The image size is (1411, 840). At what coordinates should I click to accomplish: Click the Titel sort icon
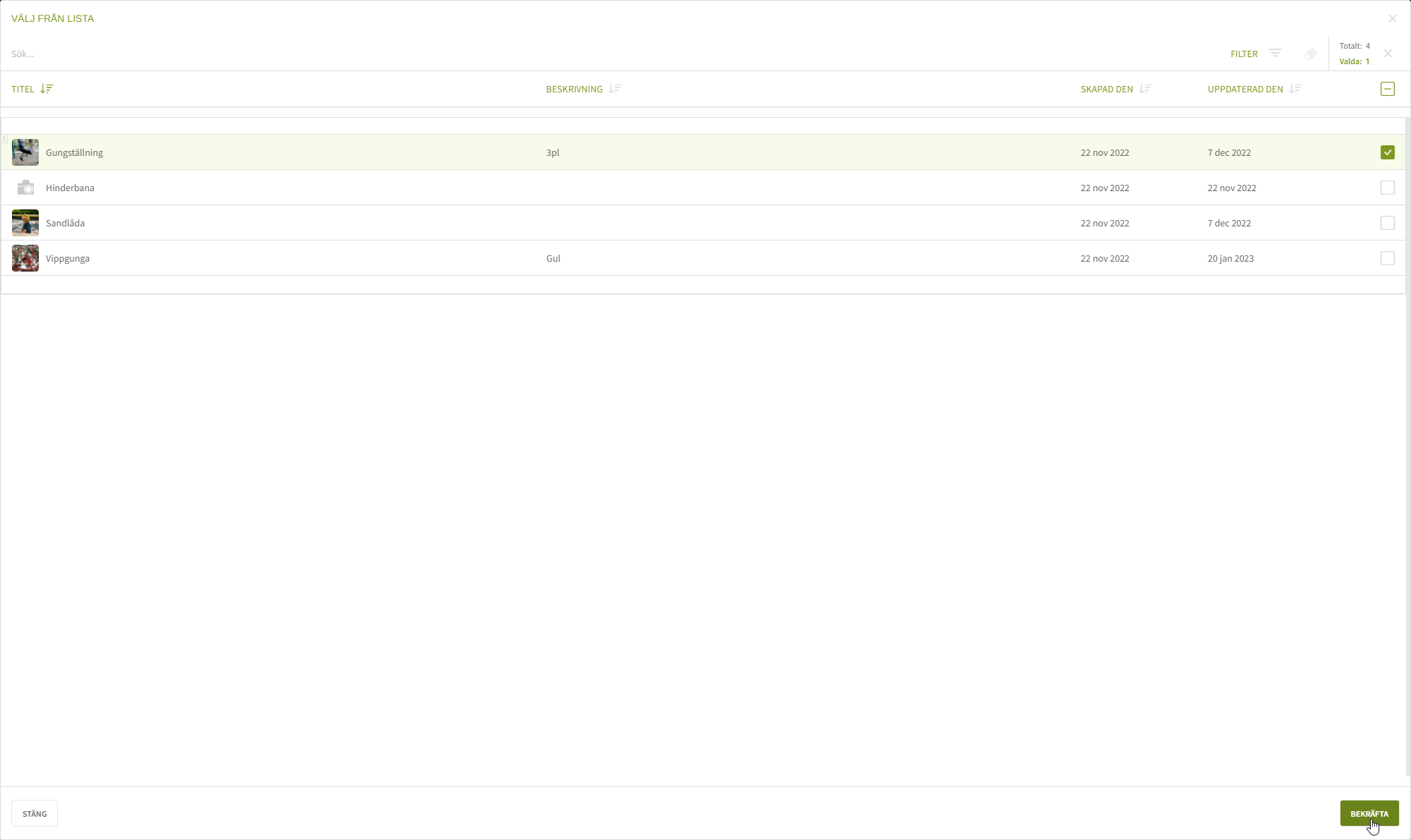pos(47,89)
